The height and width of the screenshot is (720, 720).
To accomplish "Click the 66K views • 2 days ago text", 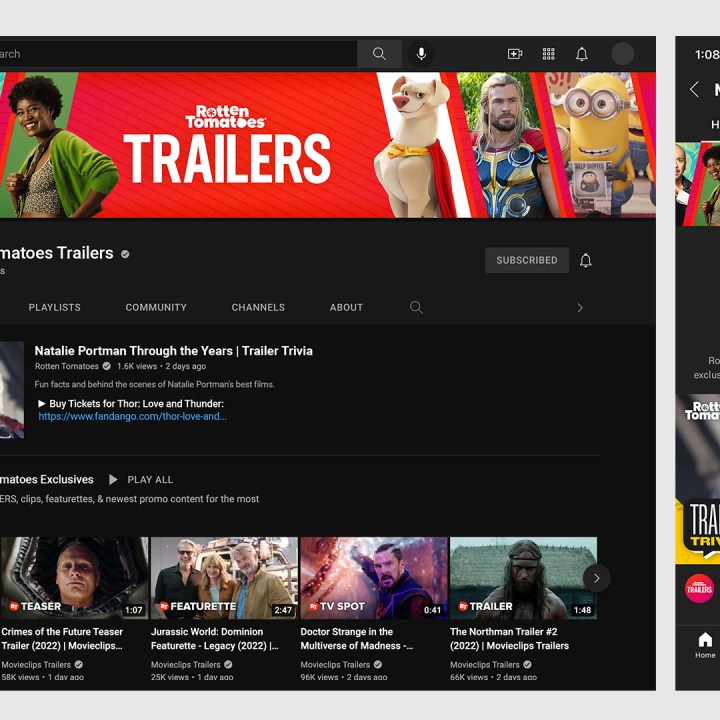I will point(493,677).
